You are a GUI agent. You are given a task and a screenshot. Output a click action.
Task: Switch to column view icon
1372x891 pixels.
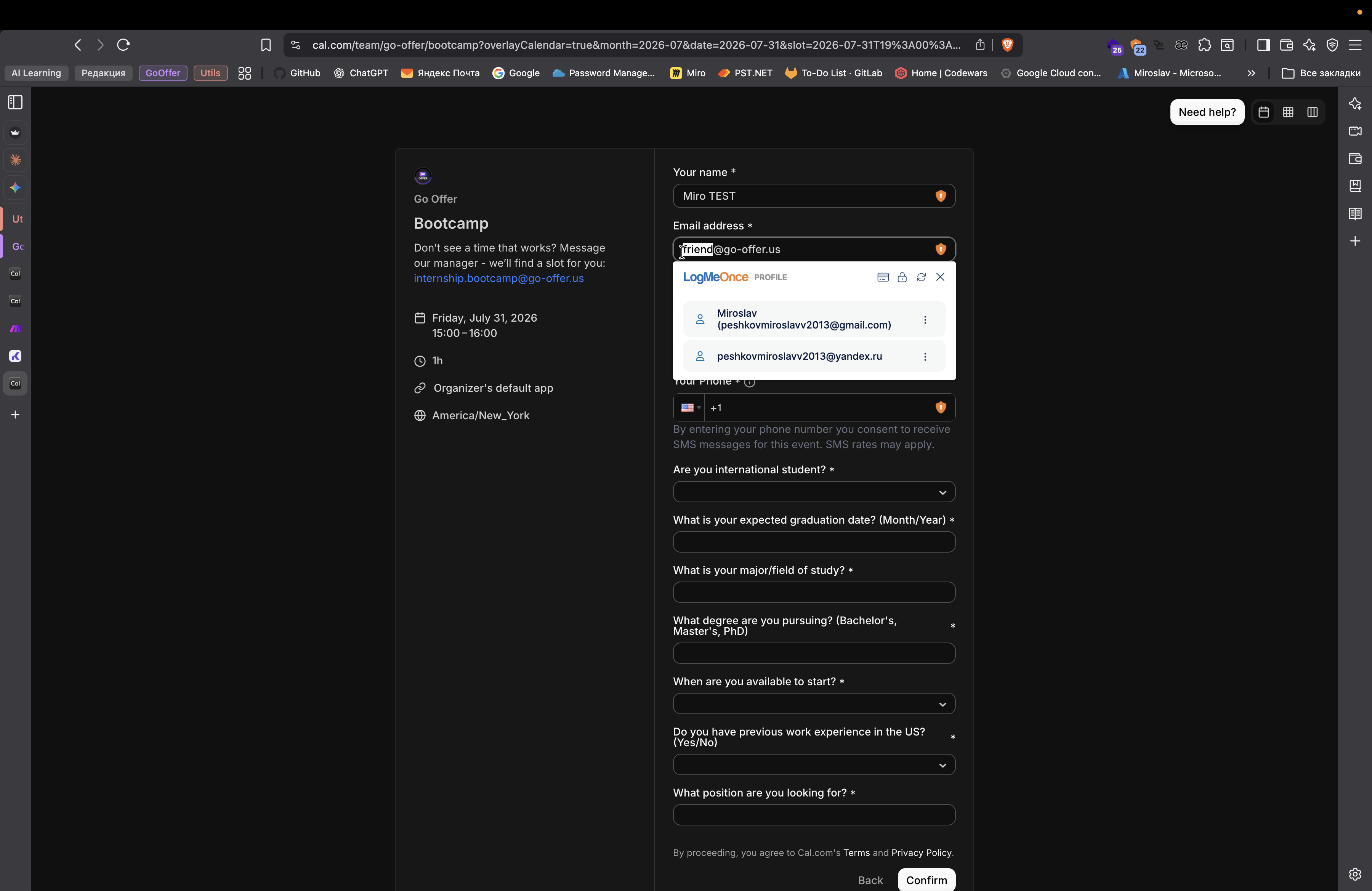pos(1313,112)
